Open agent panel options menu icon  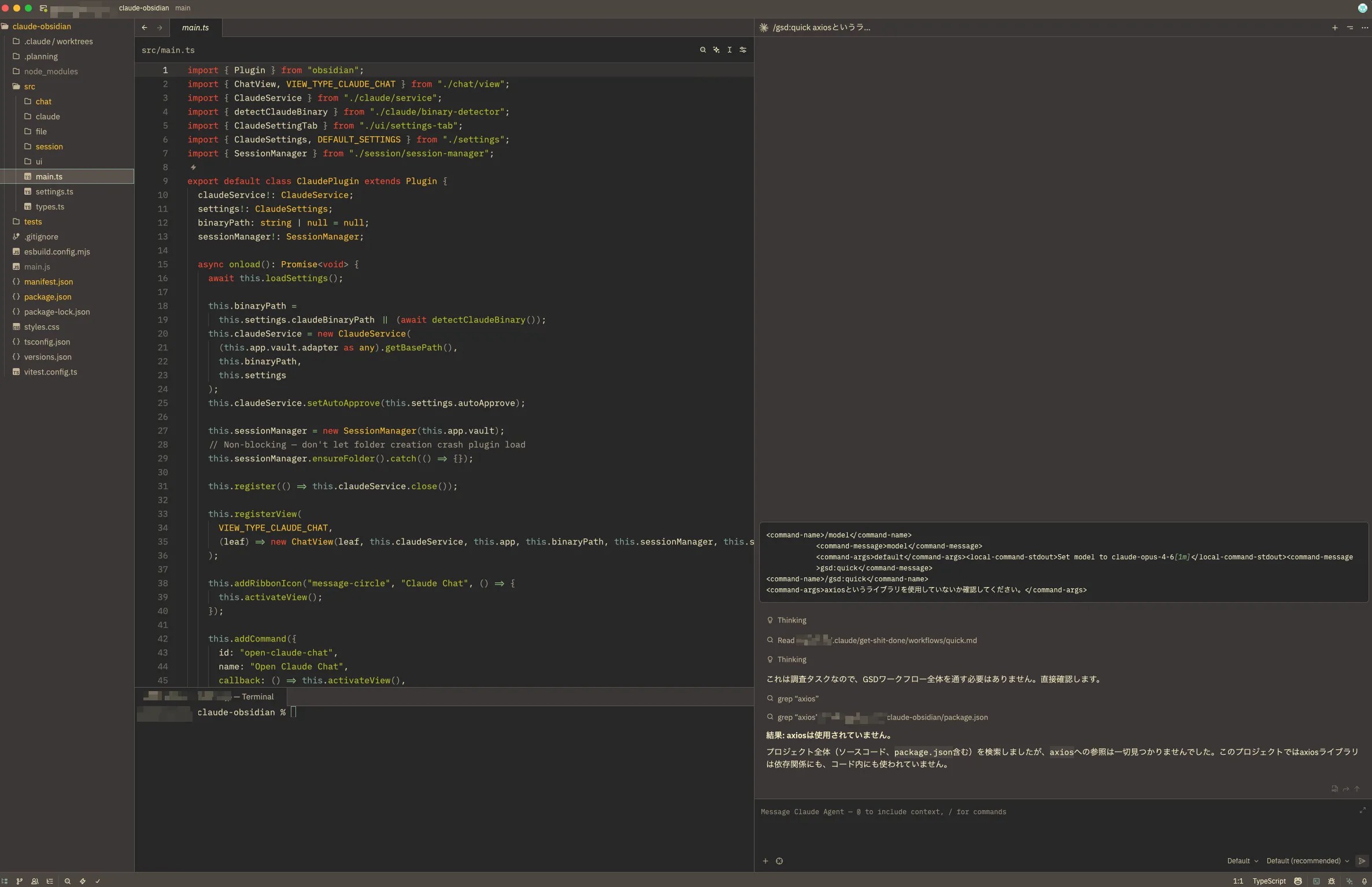(1350, 27)
